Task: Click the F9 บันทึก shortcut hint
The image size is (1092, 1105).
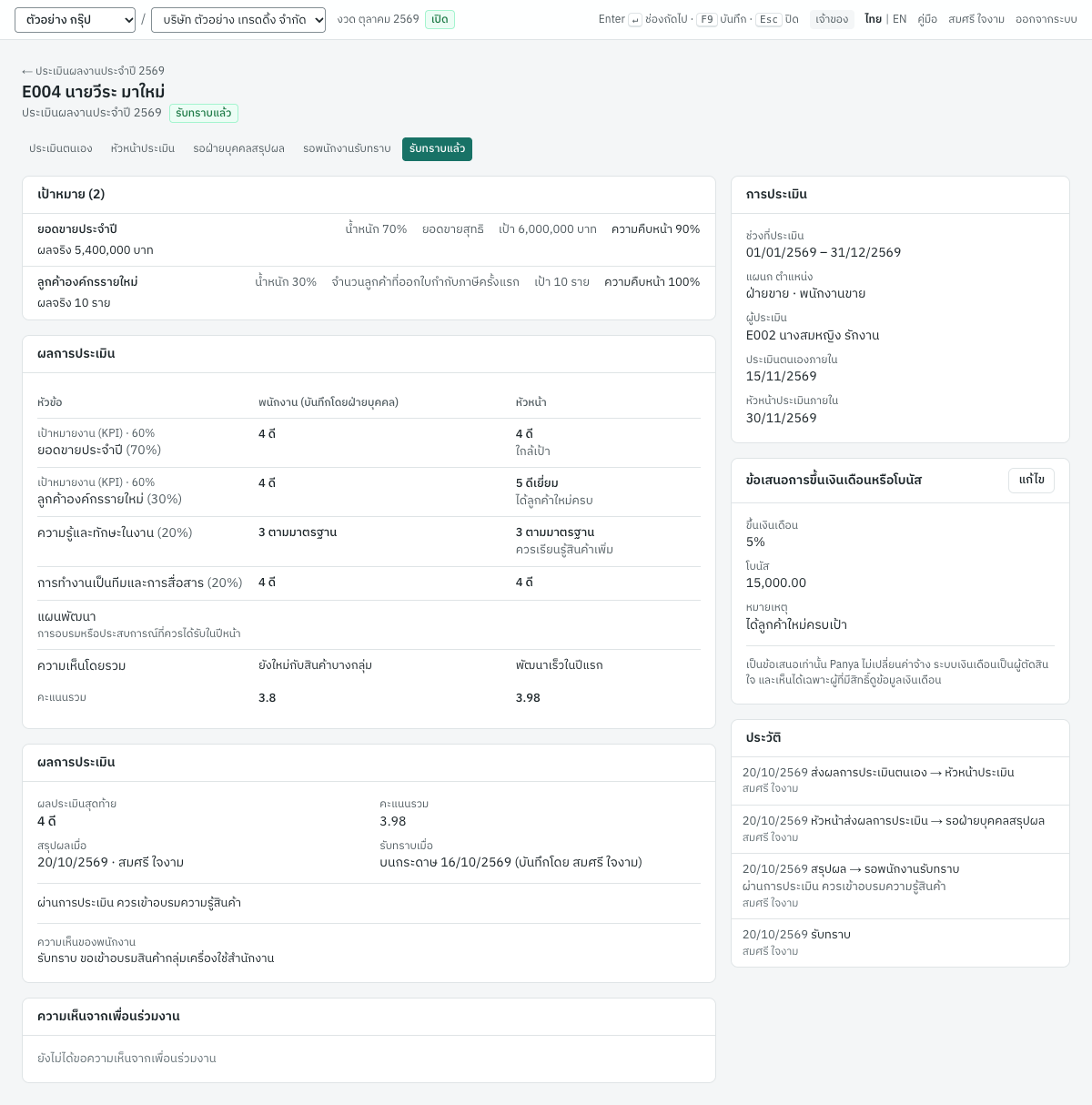Action: pyautogui.click(x=723, y=19)
